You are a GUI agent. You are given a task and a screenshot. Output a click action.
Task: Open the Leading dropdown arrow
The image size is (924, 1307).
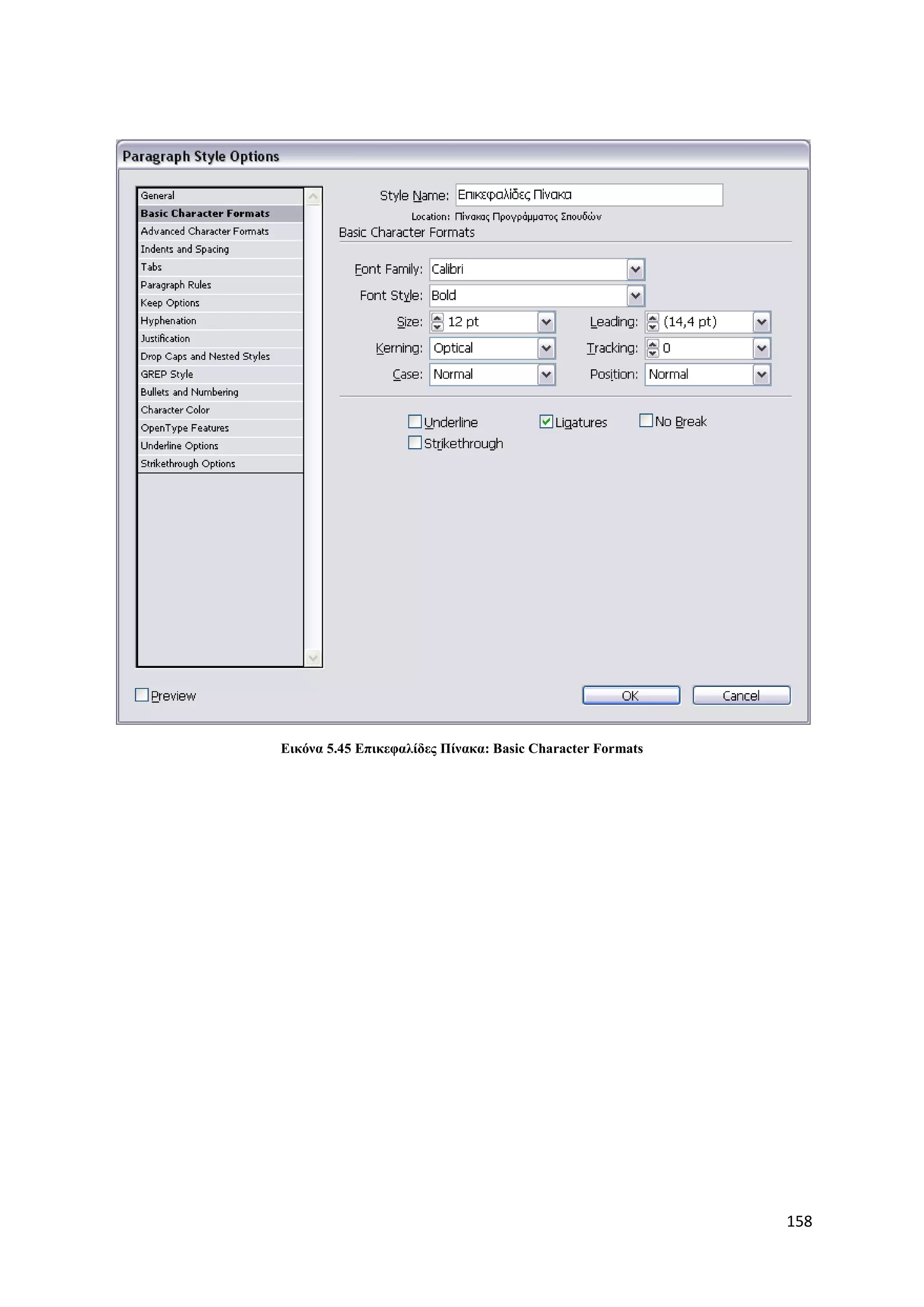[x=762, y=322]
